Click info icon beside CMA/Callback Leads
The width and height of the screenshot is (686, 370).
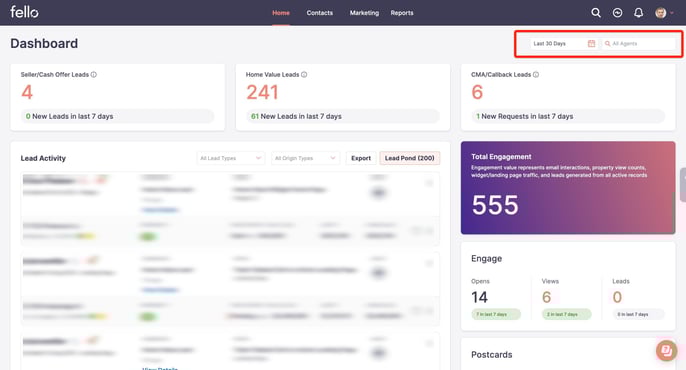[x=536, y=74]
